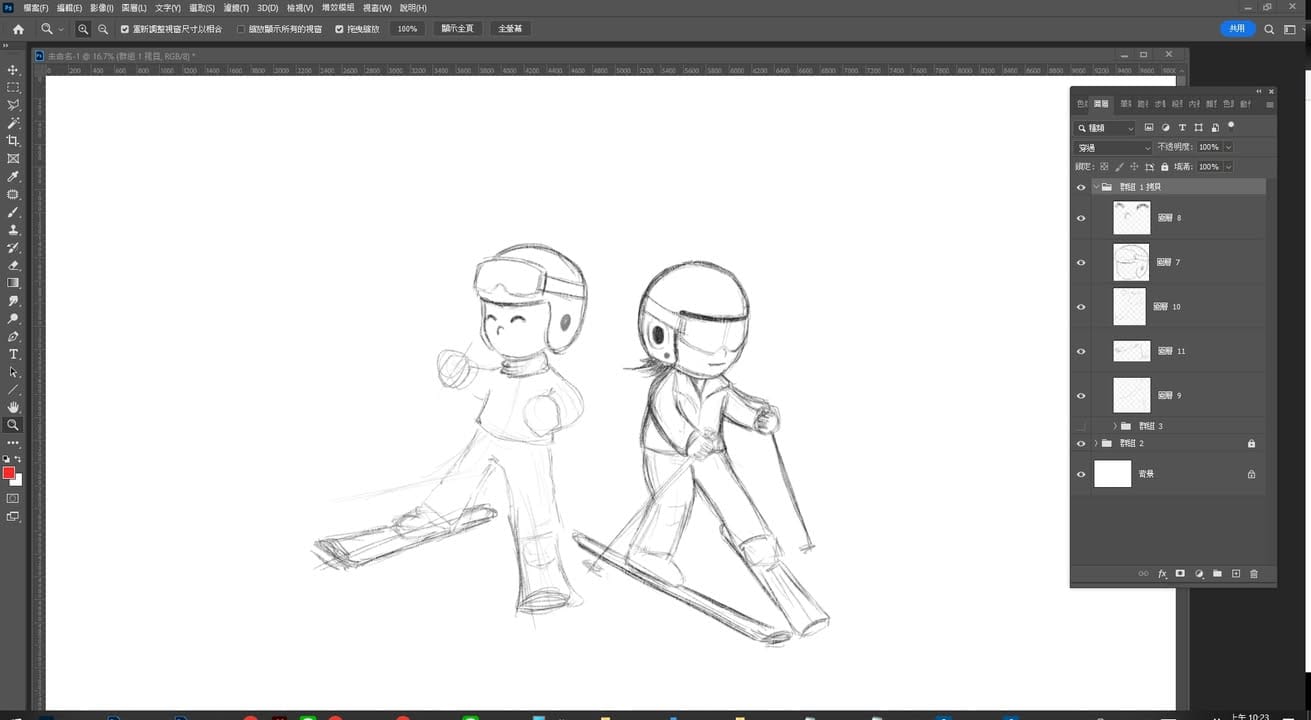Screen dimensions: 1311x720
Task: Activate the Hand tool
Action: tap(13, 407)
